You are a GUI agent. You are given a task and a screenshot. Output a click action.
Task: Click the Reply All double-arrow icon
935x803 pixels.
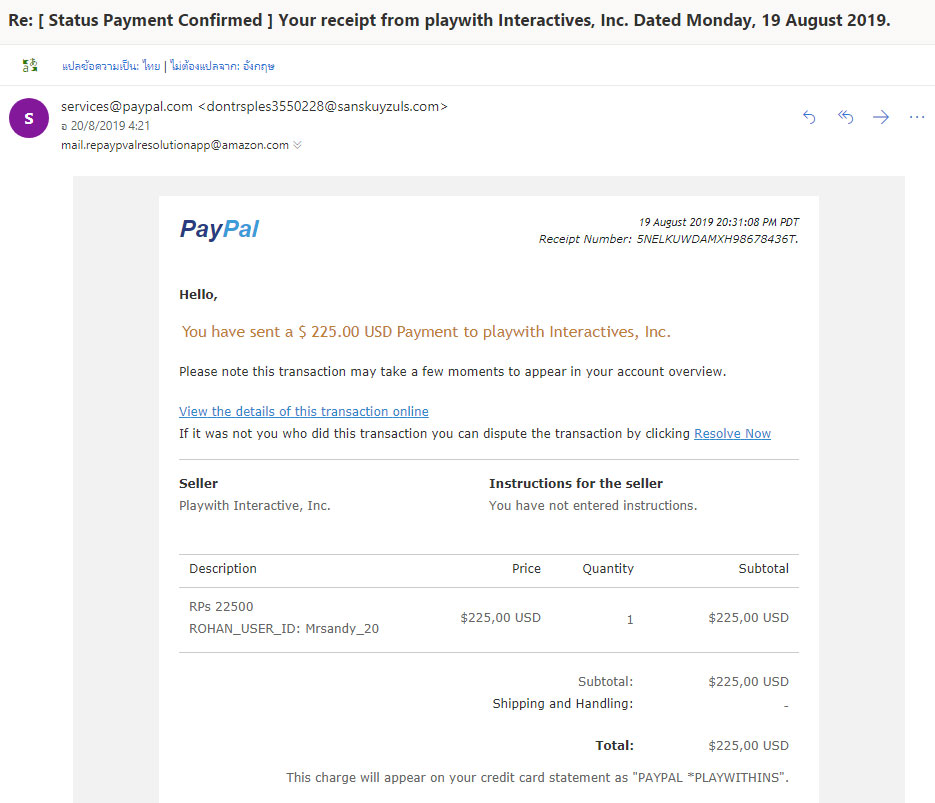click(x=845, y=117)
